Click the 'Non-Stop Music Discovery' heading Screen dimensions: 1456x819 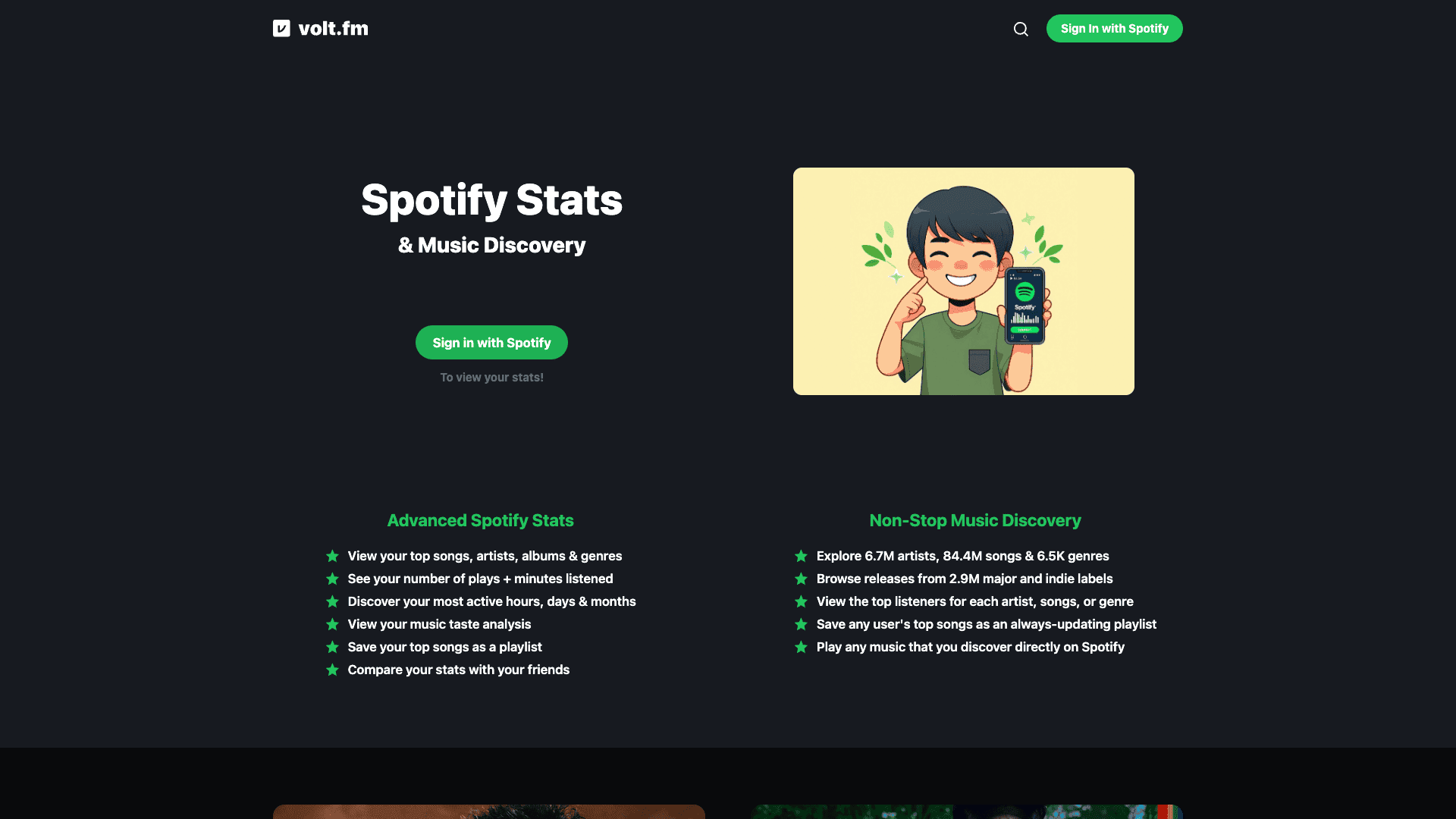[974, 520]
